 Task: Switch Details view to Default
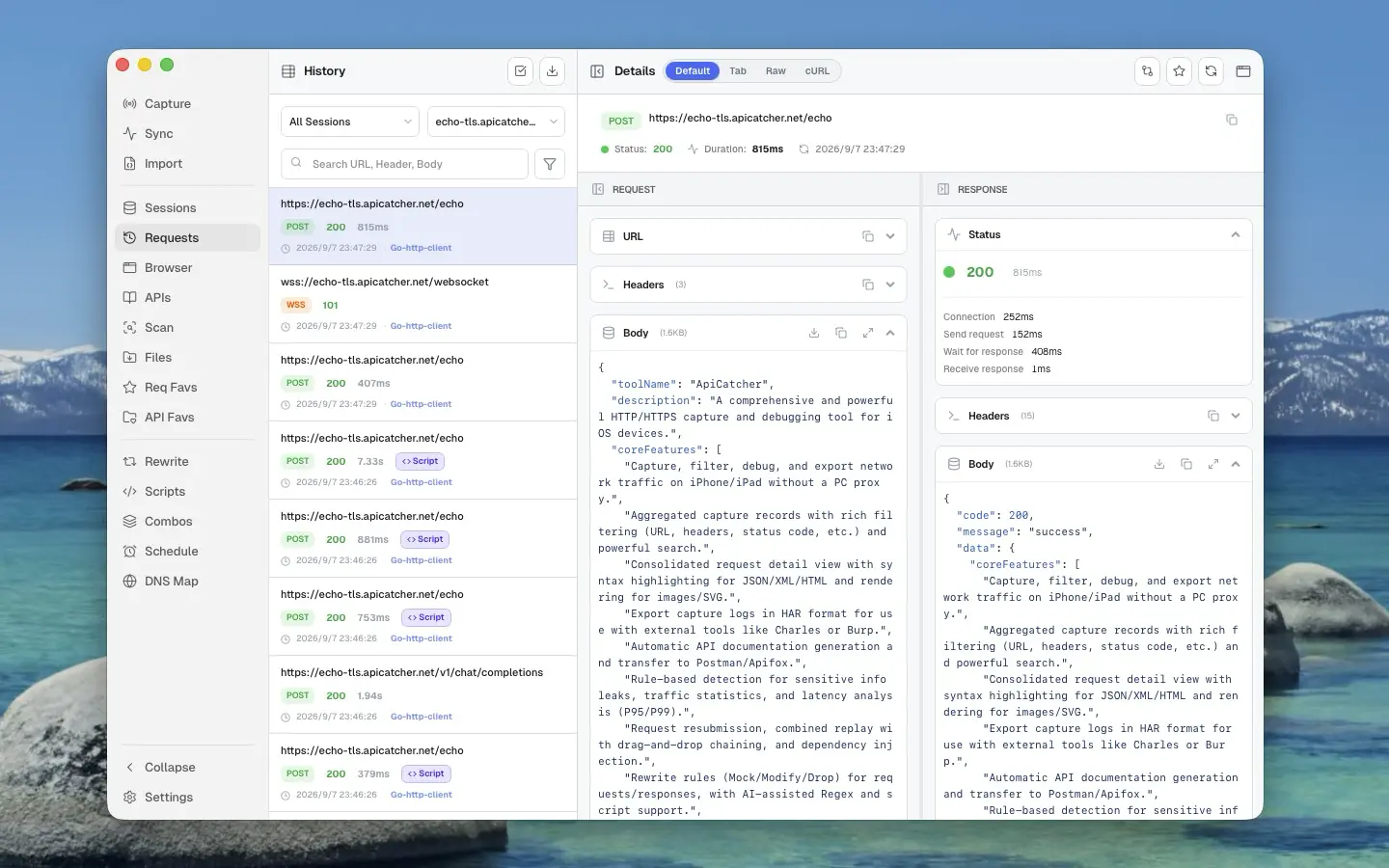693,71
